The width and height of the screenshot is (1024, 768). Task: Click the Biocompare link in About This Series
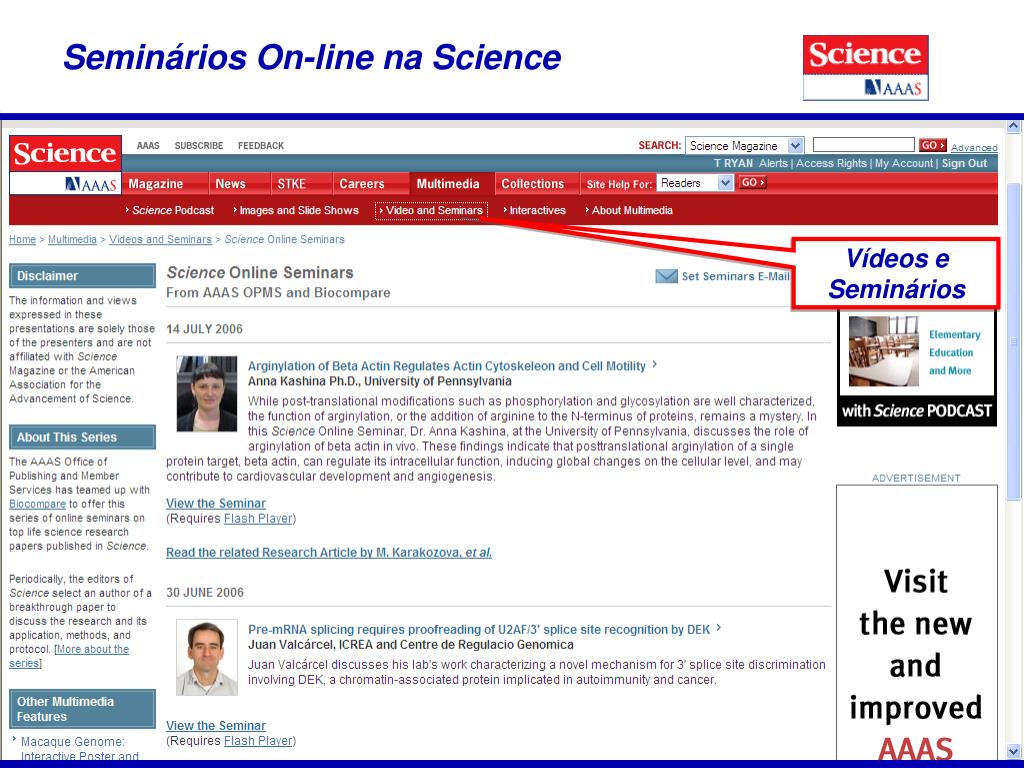(37, 504)
